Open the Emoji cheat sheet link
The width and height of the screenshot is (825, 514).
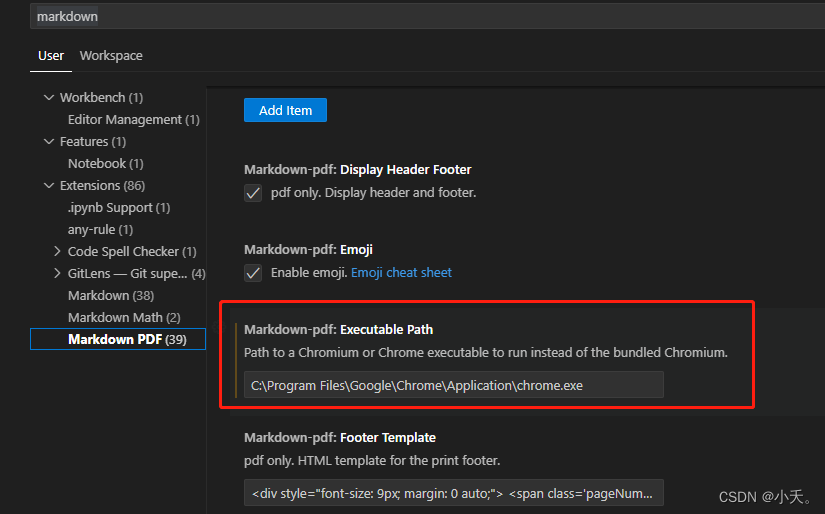pos(401,273)
